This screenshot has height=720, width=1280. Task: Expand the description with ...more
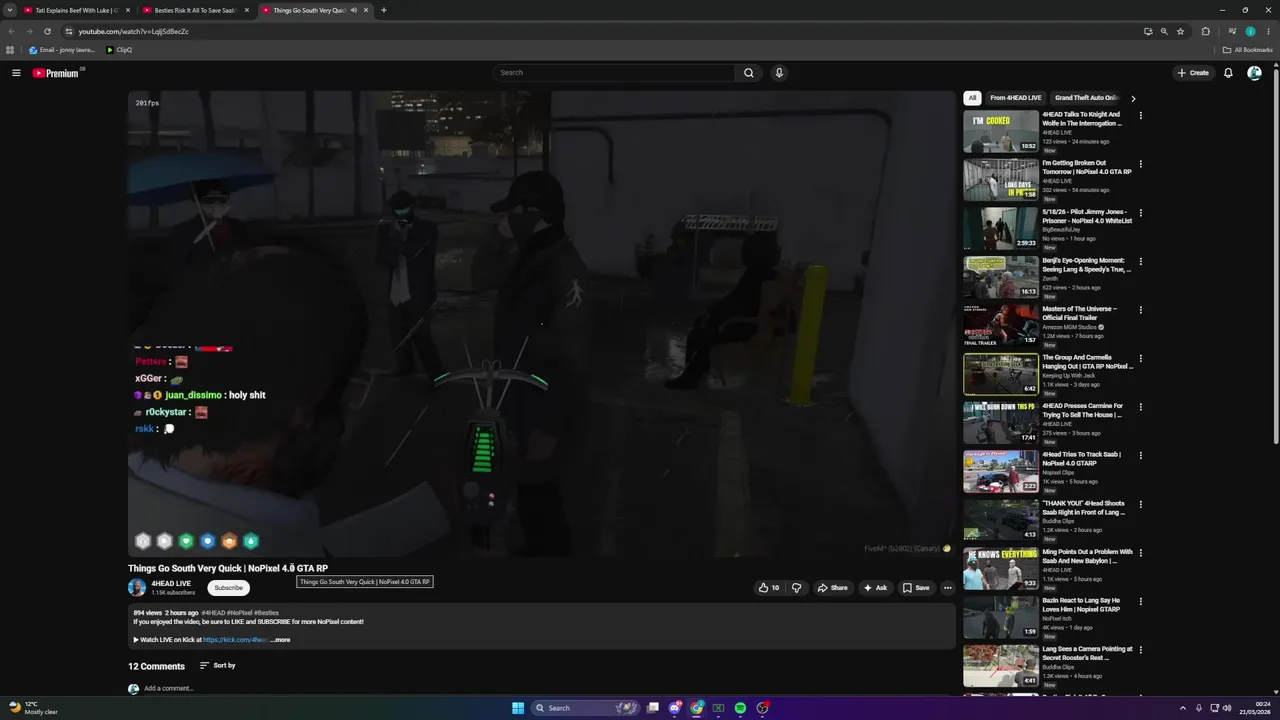281,640
